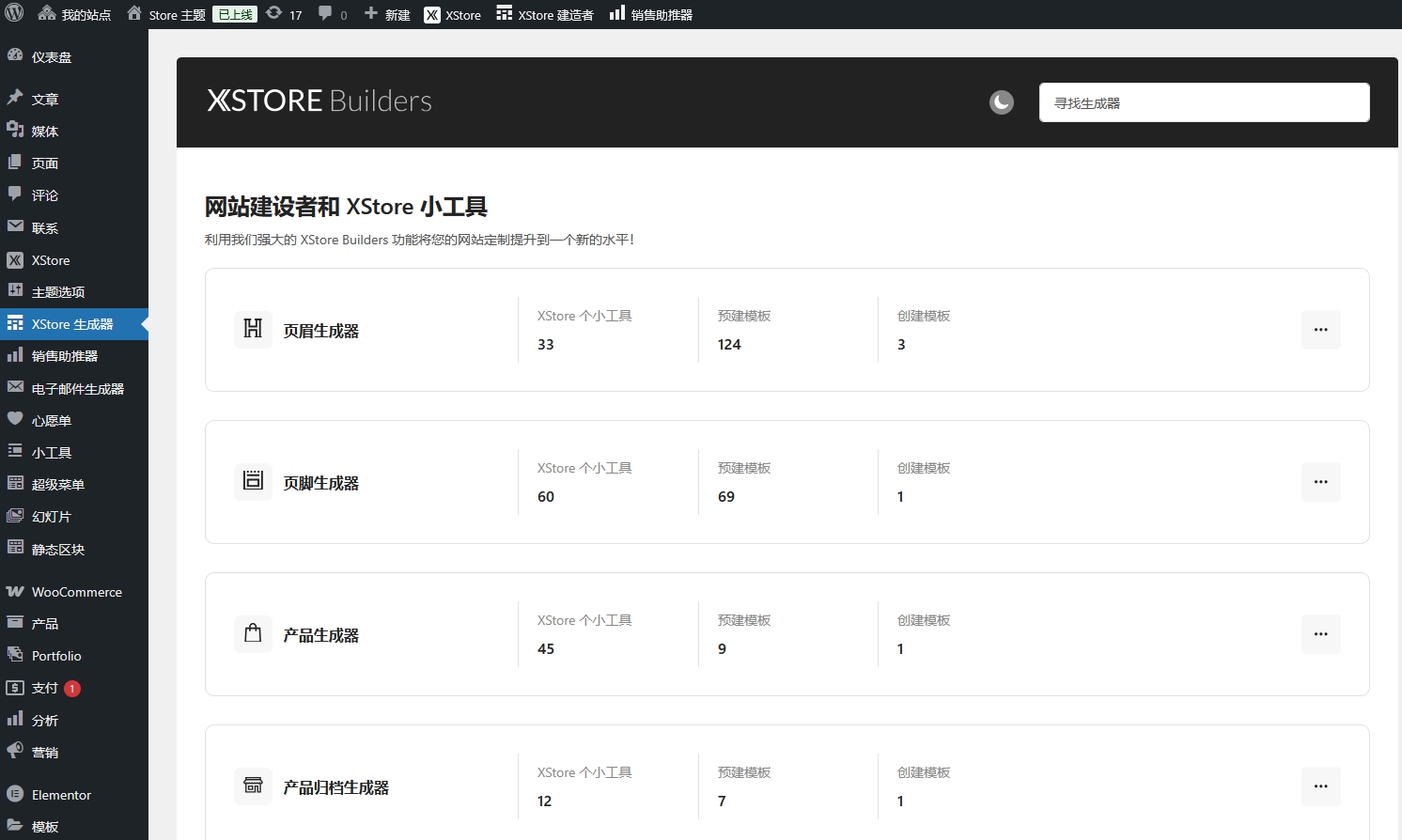Click the WordPress logo icon

click(14, 14)
